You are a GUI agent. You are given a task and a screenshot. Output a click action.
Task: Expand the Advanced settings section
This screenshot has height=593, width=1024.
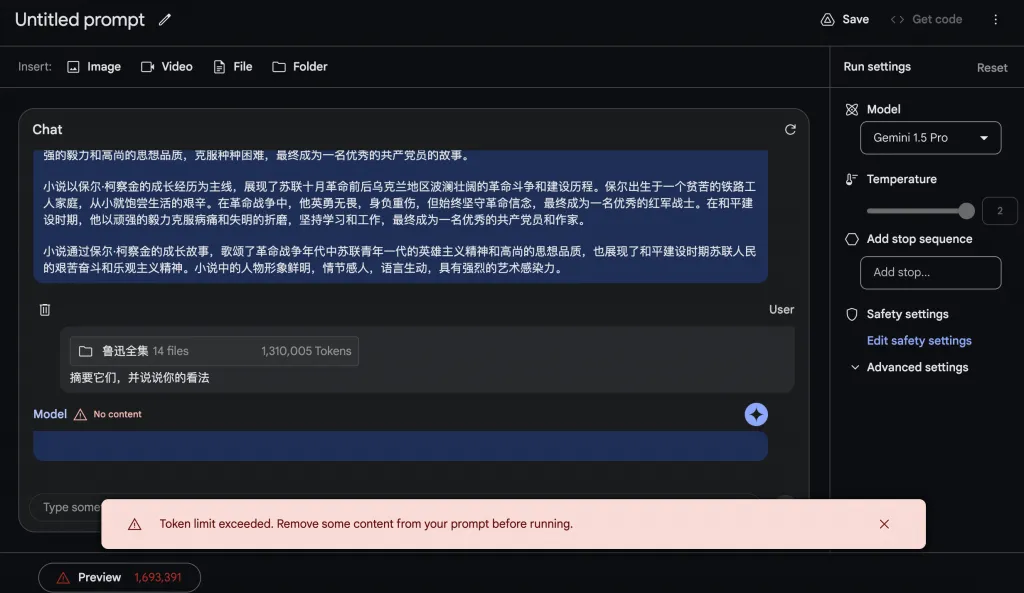coord(909,367)
